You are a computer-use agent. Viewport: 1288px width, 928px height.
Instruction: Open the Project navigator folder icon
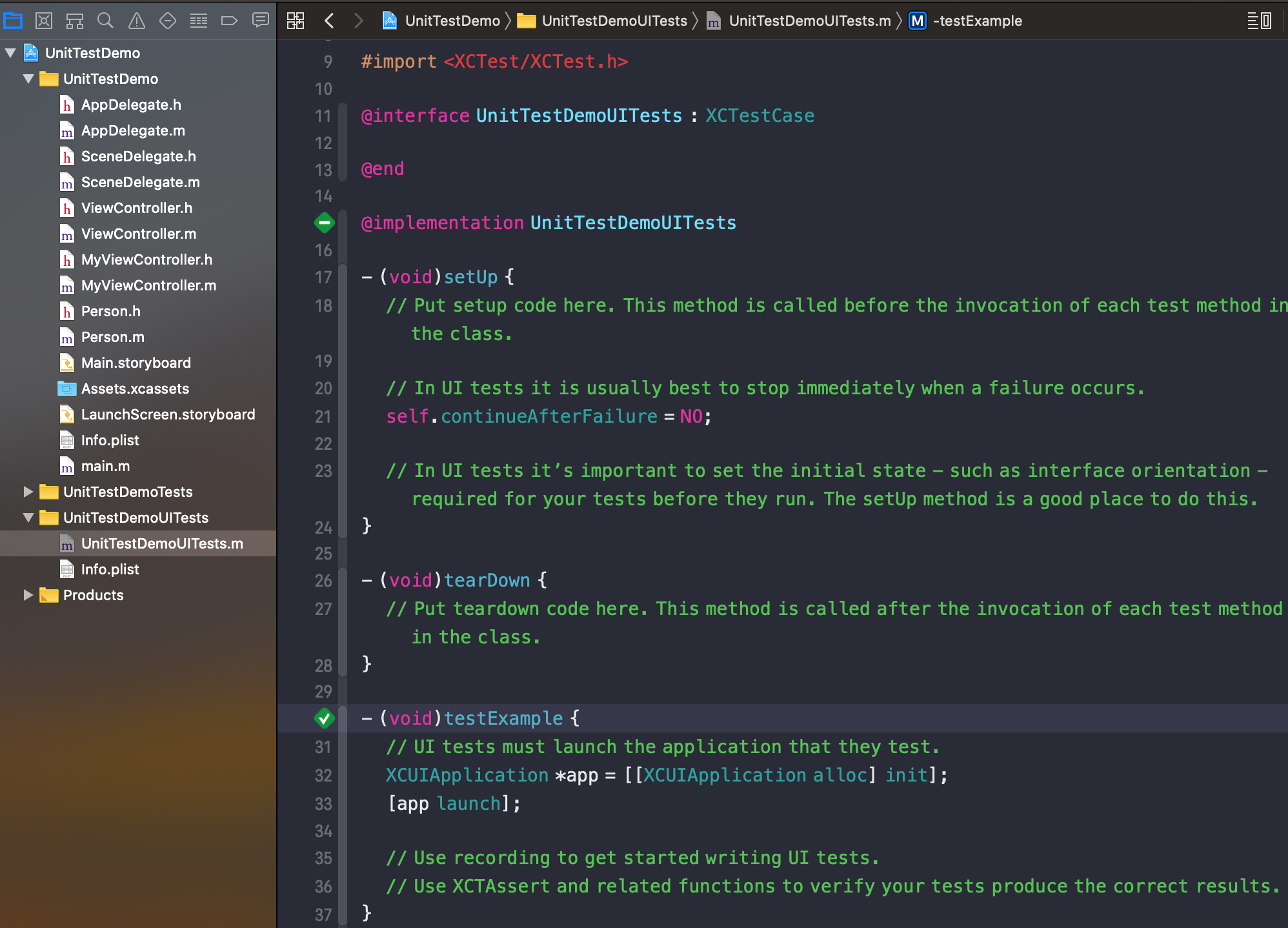pyautogui.click(x=13, y=21)
